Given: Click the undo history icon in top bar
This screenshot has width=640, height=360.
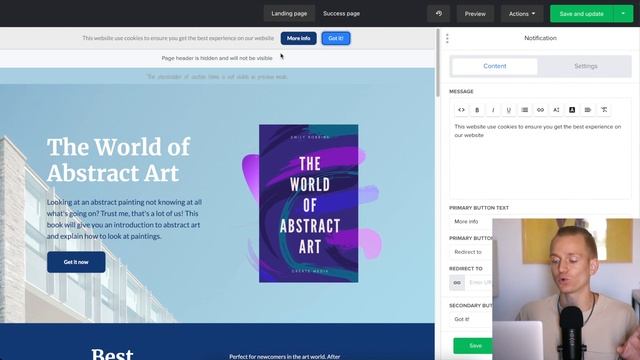Looking at the screenshot, I should (x=438, y=13).
